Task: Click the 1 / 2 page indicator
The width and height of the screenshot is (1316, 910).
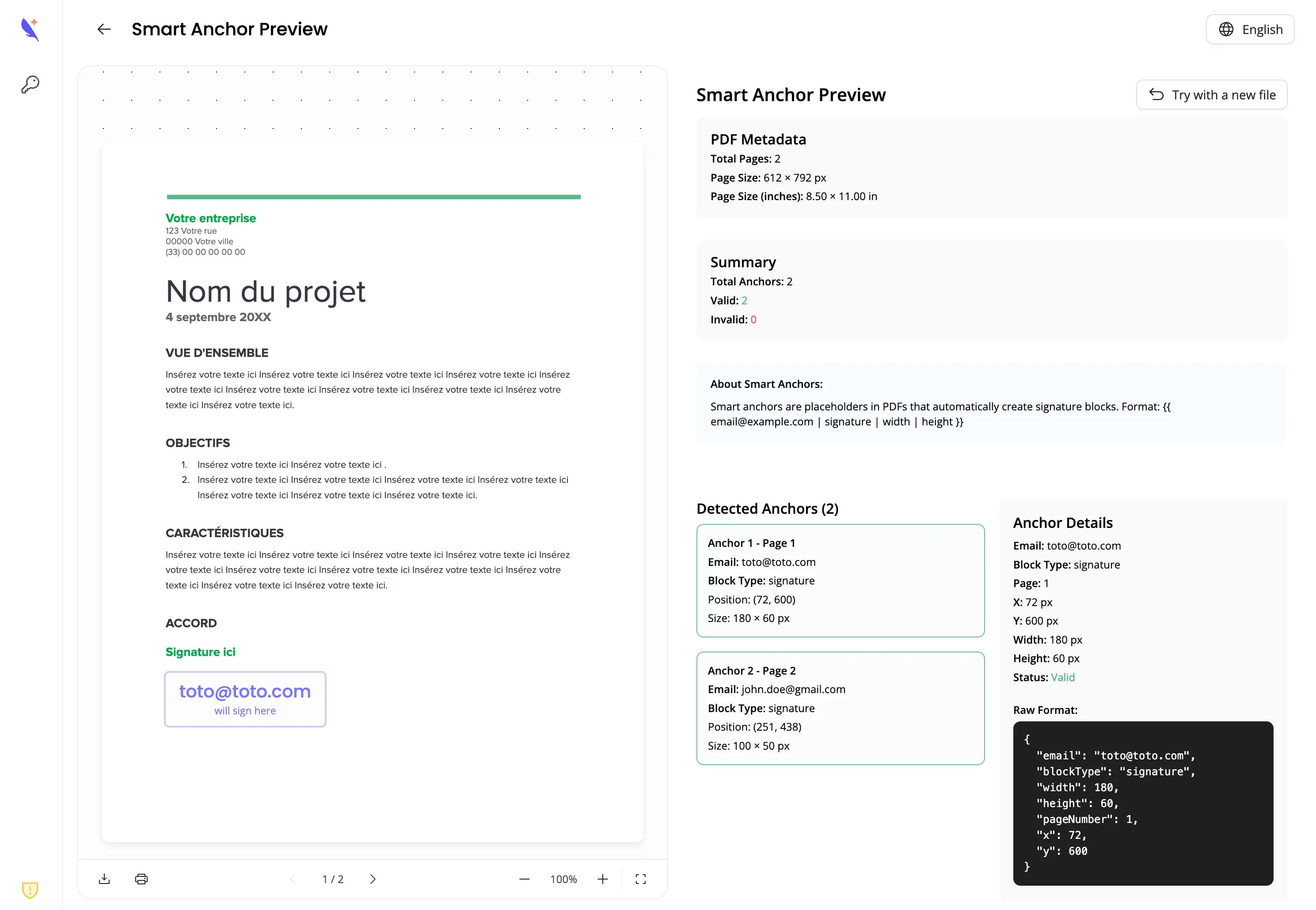Action: [x=333, y=879]
